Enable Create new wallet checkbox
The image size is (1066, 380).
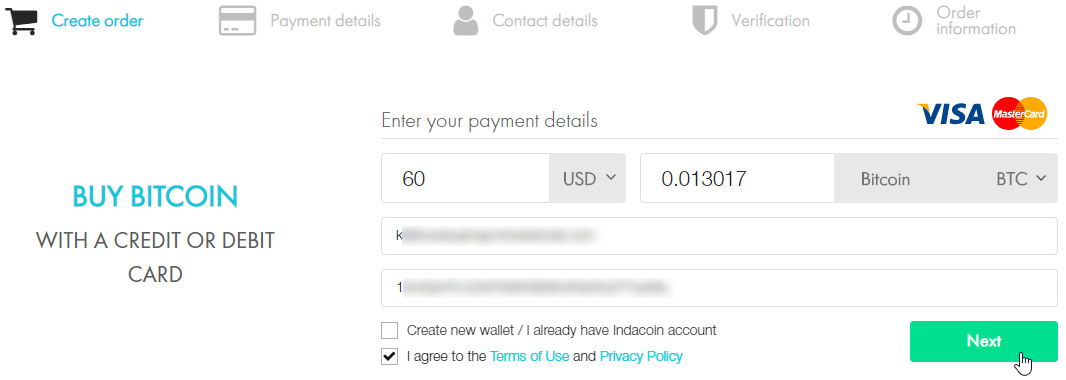[390, 331]
